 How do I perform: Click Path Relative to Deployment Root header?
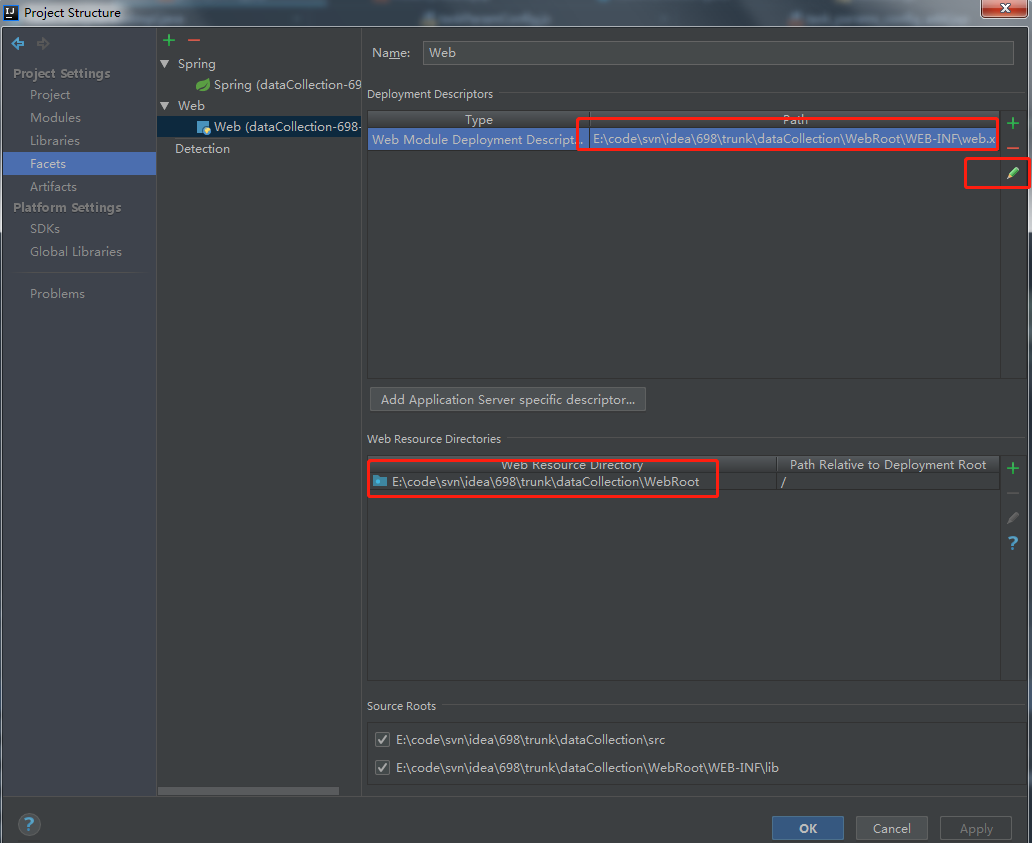pyautogui.click(x=888, y=465)
